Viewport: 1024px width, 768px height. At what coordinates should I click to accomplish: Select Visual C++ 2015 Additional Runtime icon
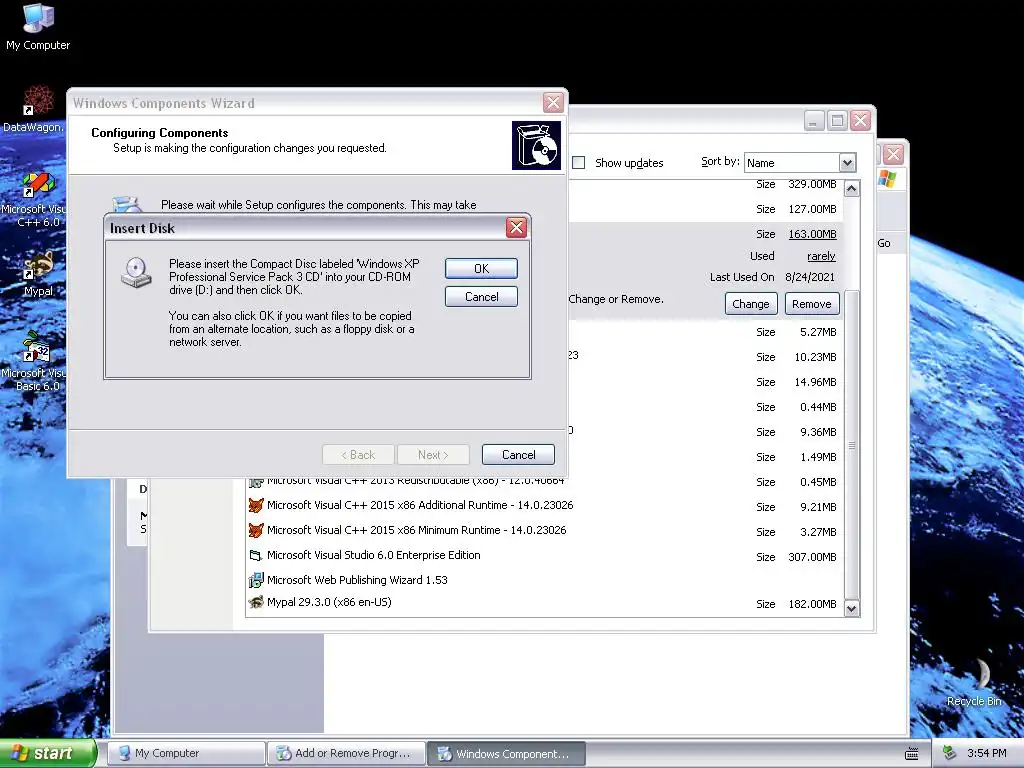tap(256, 505)
